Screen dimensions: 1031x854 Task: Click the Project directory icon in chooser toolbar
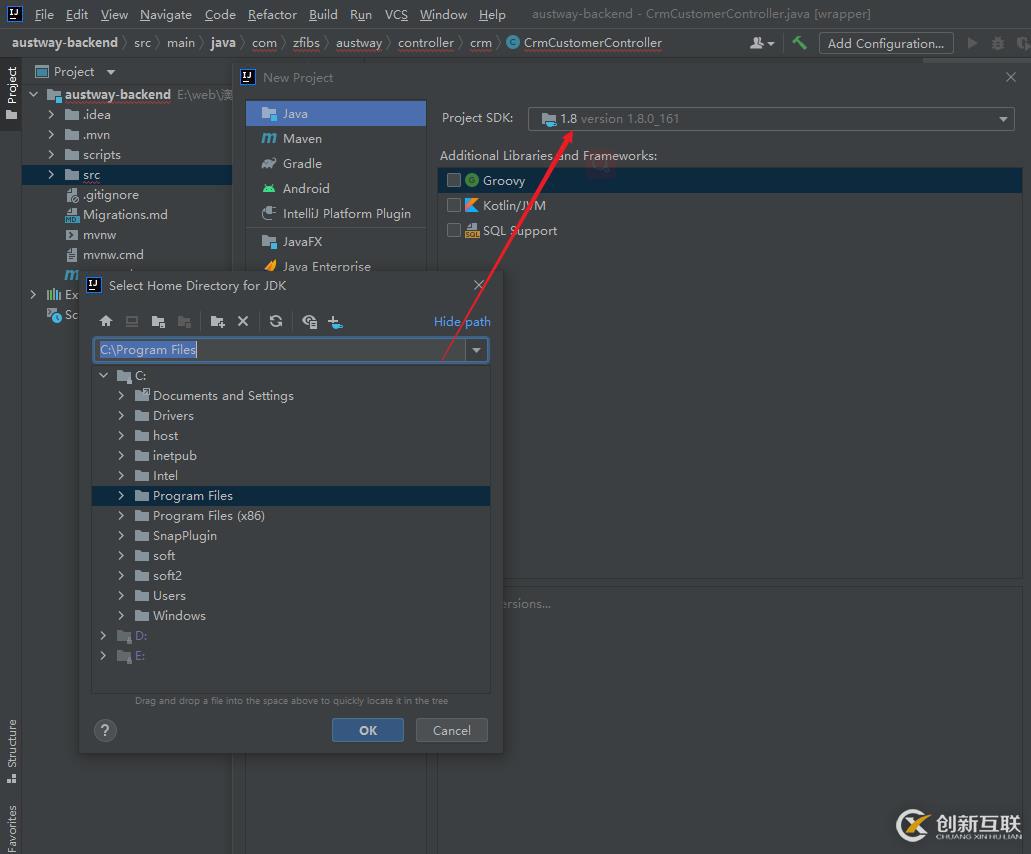158,322
